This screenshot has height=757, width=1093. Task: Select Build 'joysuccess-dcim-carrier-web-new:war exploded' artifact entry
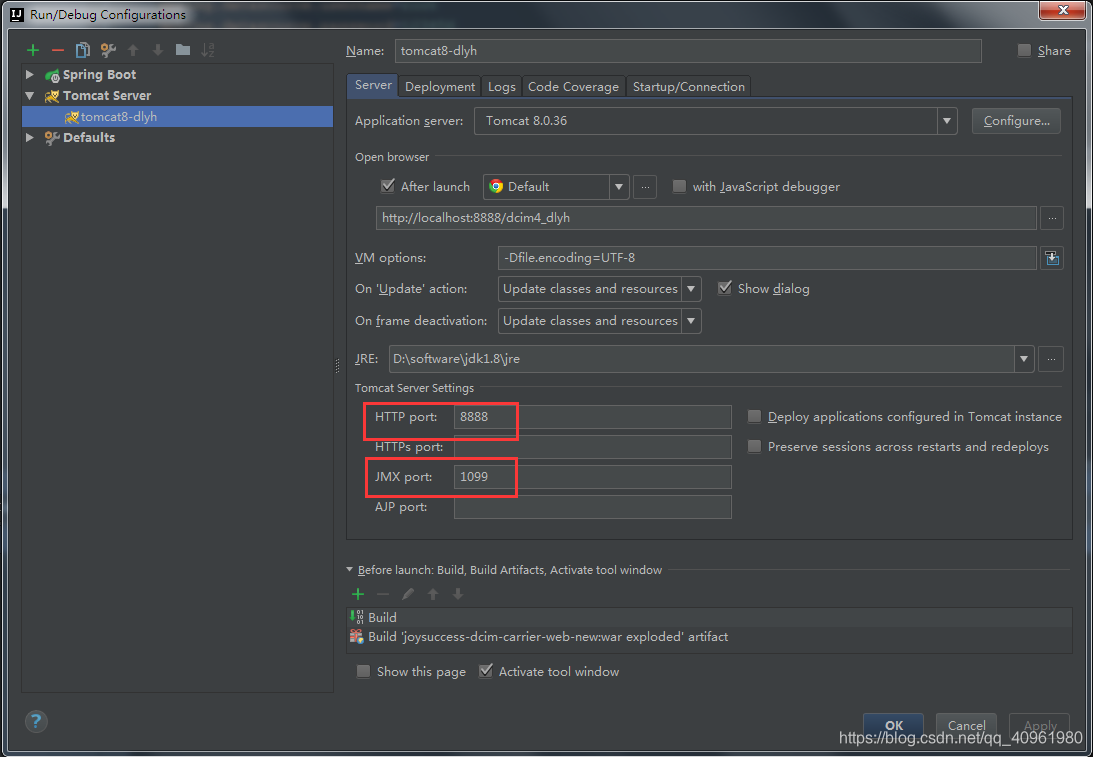click(x=709, y=636)
